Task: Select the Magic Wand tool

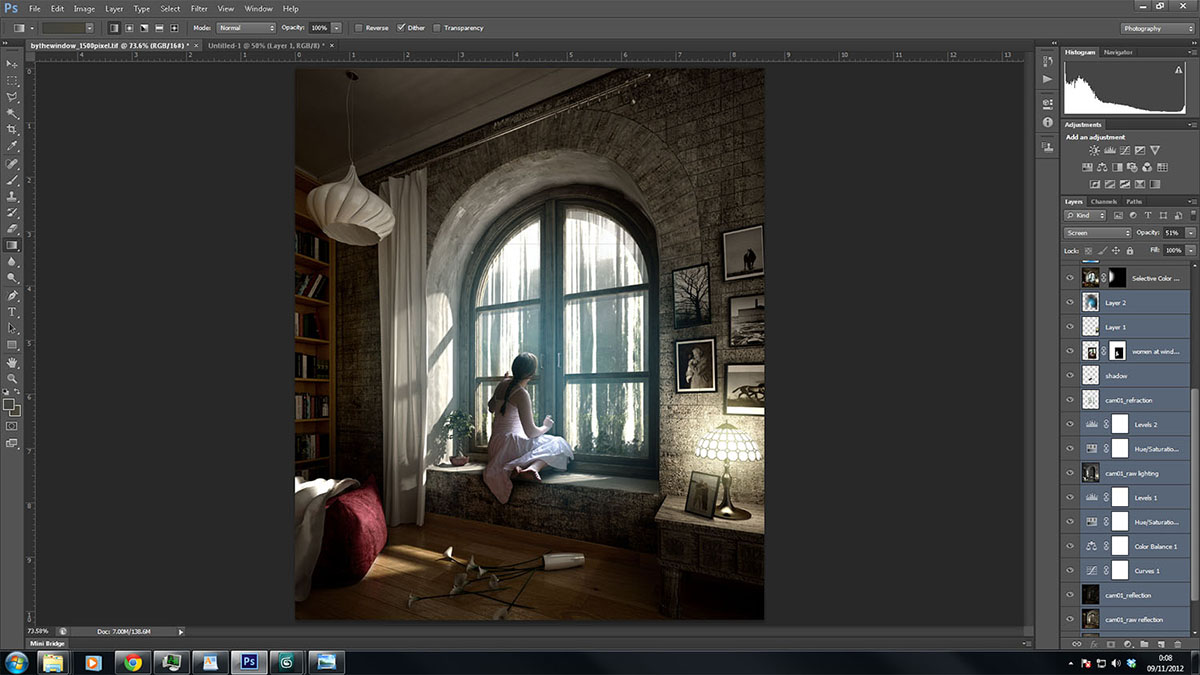Action: (12, 113)
